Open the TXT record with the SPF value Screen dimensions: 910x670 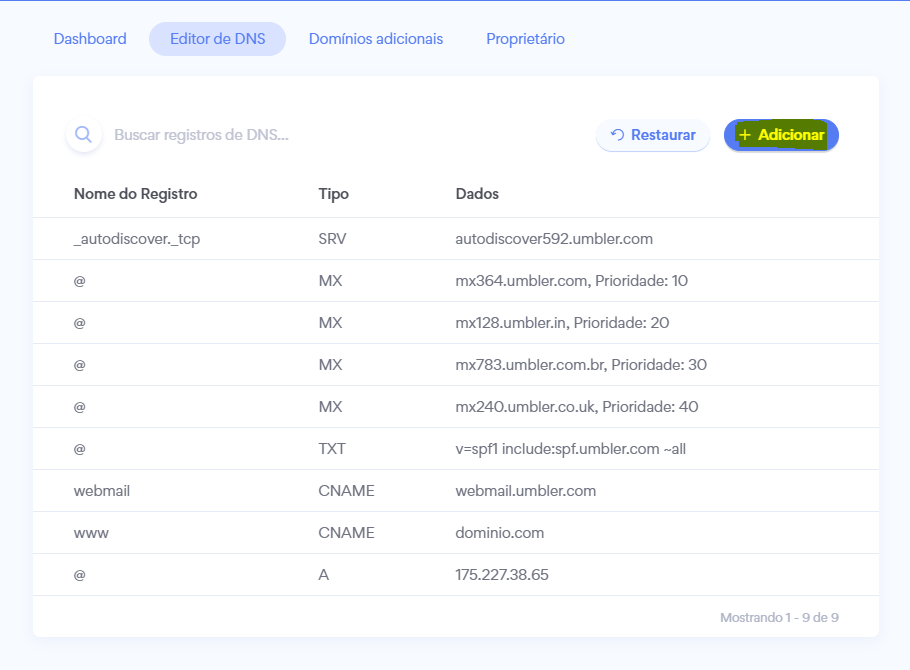pos(455,449)
